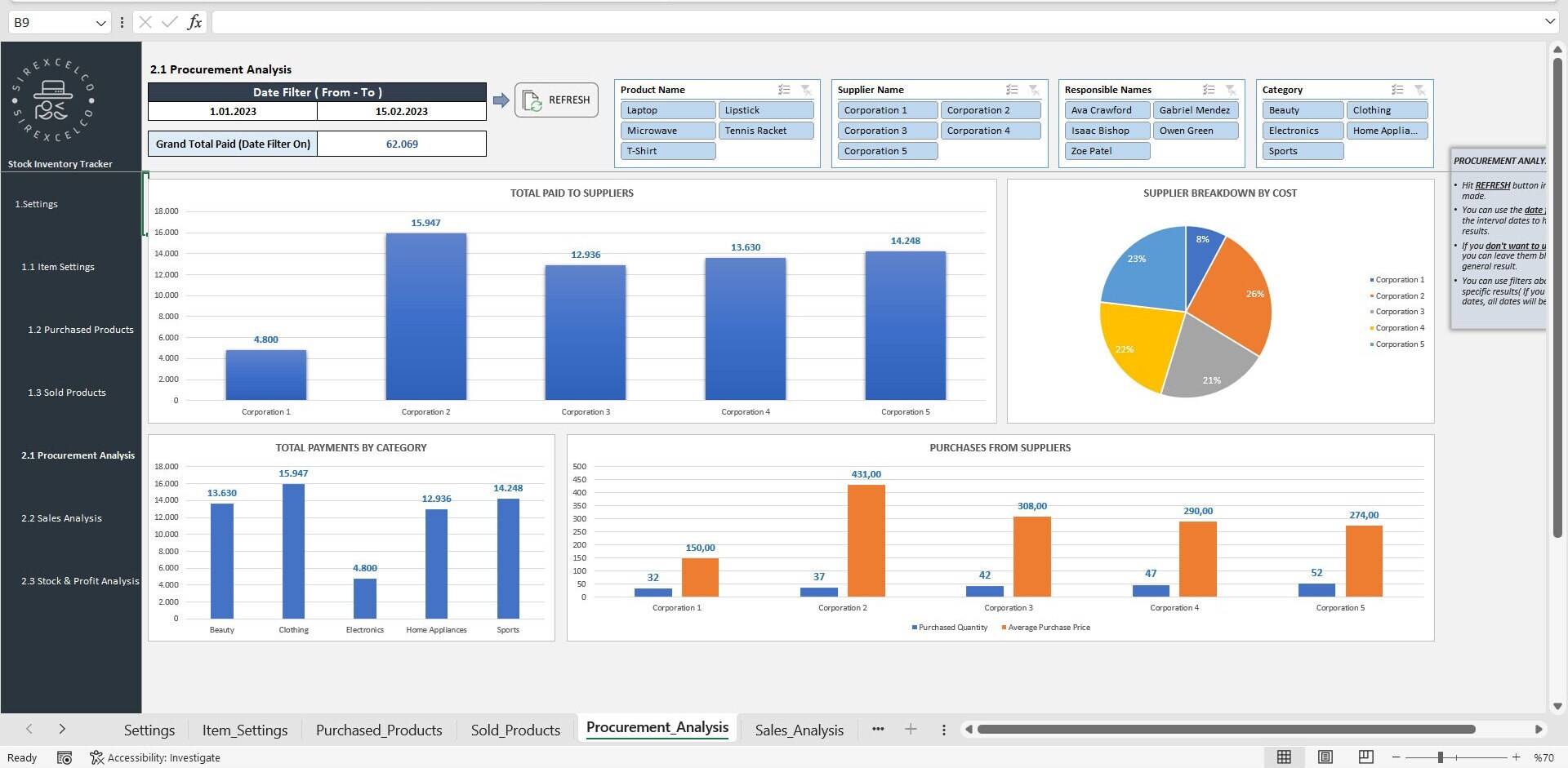Clear filter on Category slicer

pos(1419,90)
